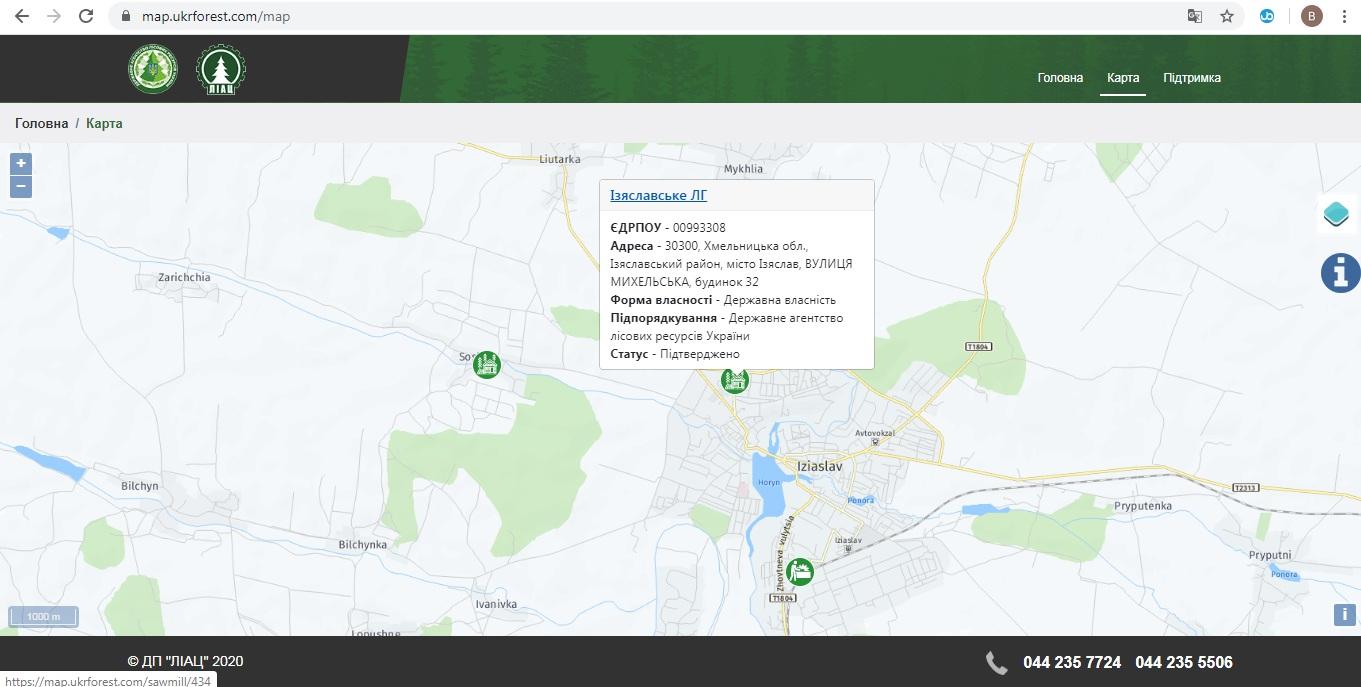The width and height of the screenshot is (1361, 687).
Task: Click the Translate page icon
Action: coord(1194,16)
